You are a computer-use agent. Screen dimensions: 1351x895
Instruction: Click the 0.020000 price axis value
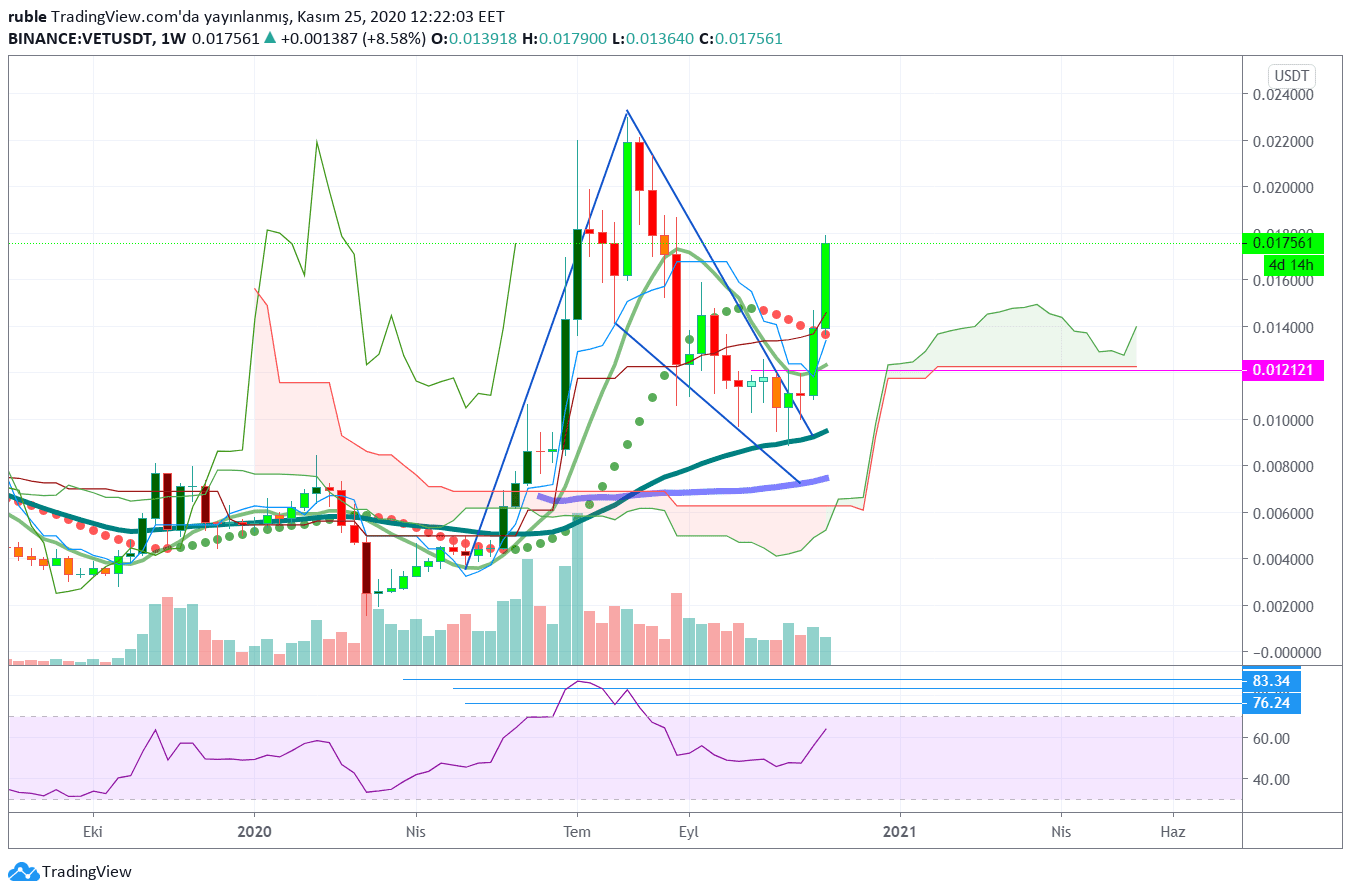click(1285, 188)
